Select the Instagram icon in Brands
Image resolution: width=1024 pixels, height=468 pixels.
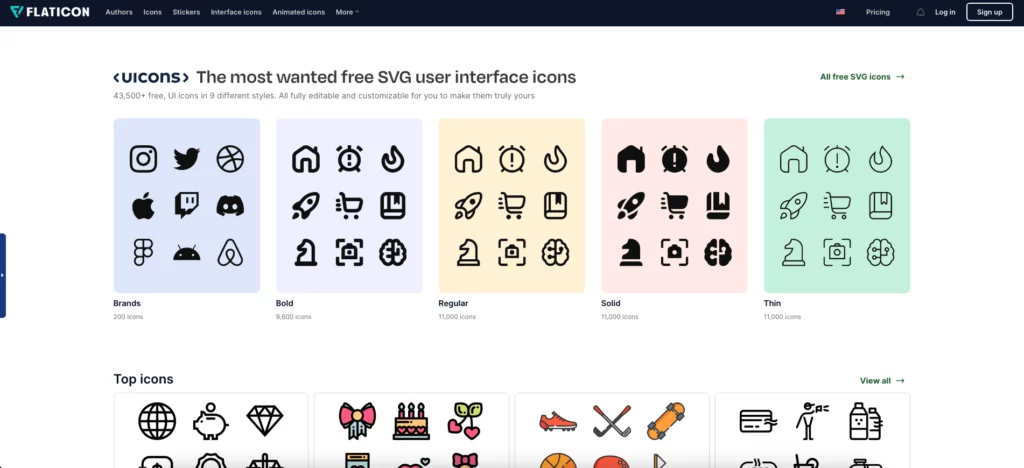143,159
